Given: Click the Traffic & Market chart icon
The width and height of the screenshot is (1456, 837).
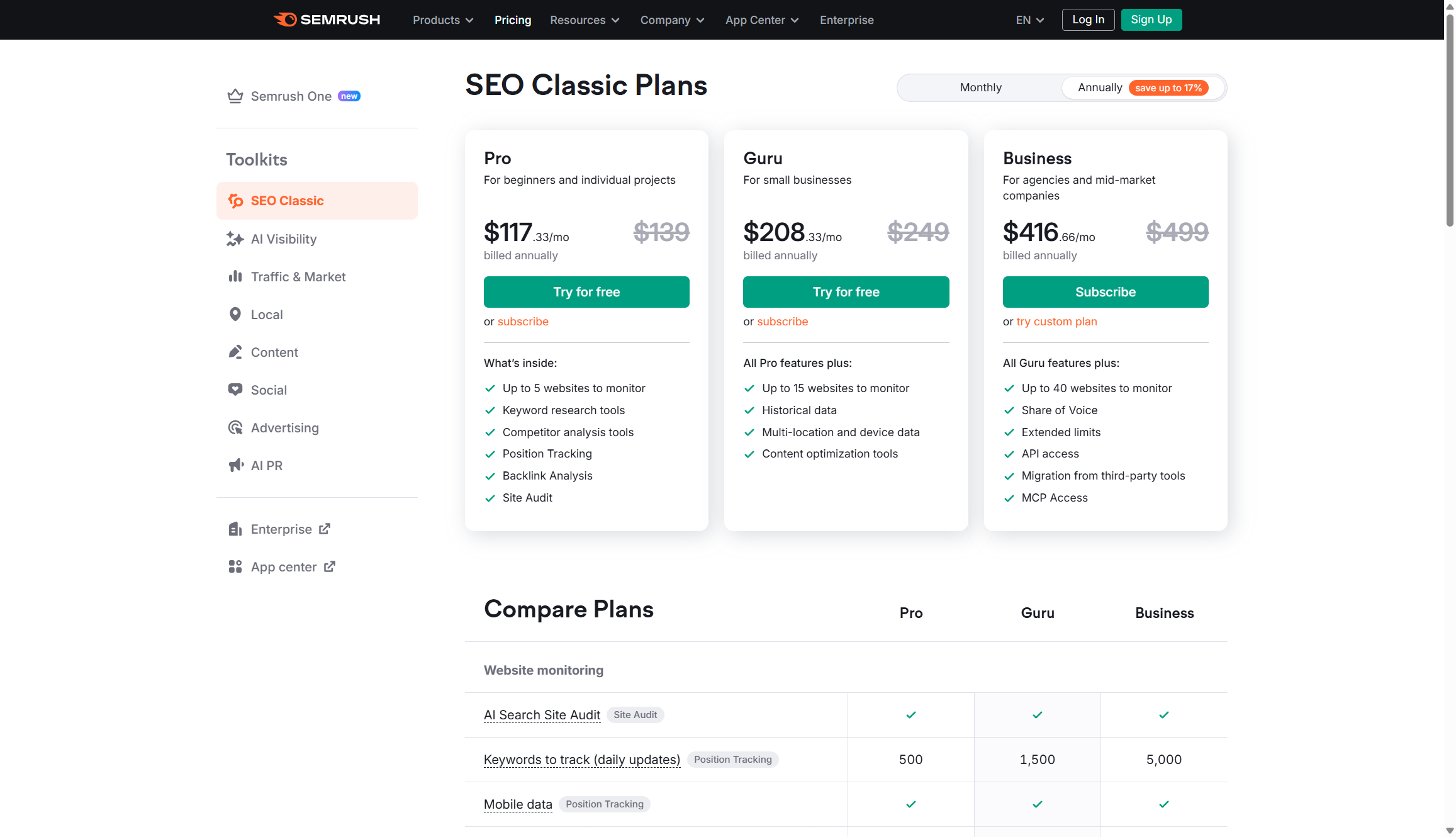Looking at the screenshot, I should (235, 276).
